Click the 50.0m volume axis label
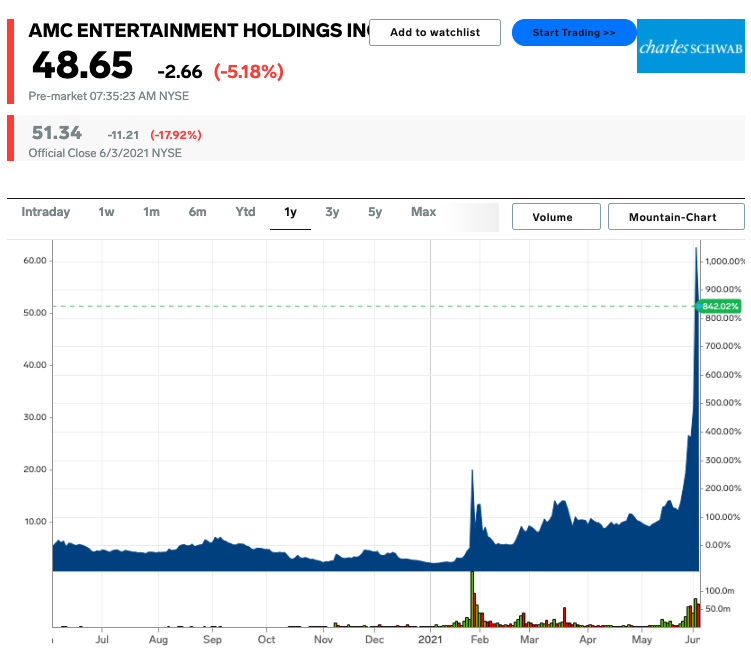751x651 pixels. click(x=718, y=609)
